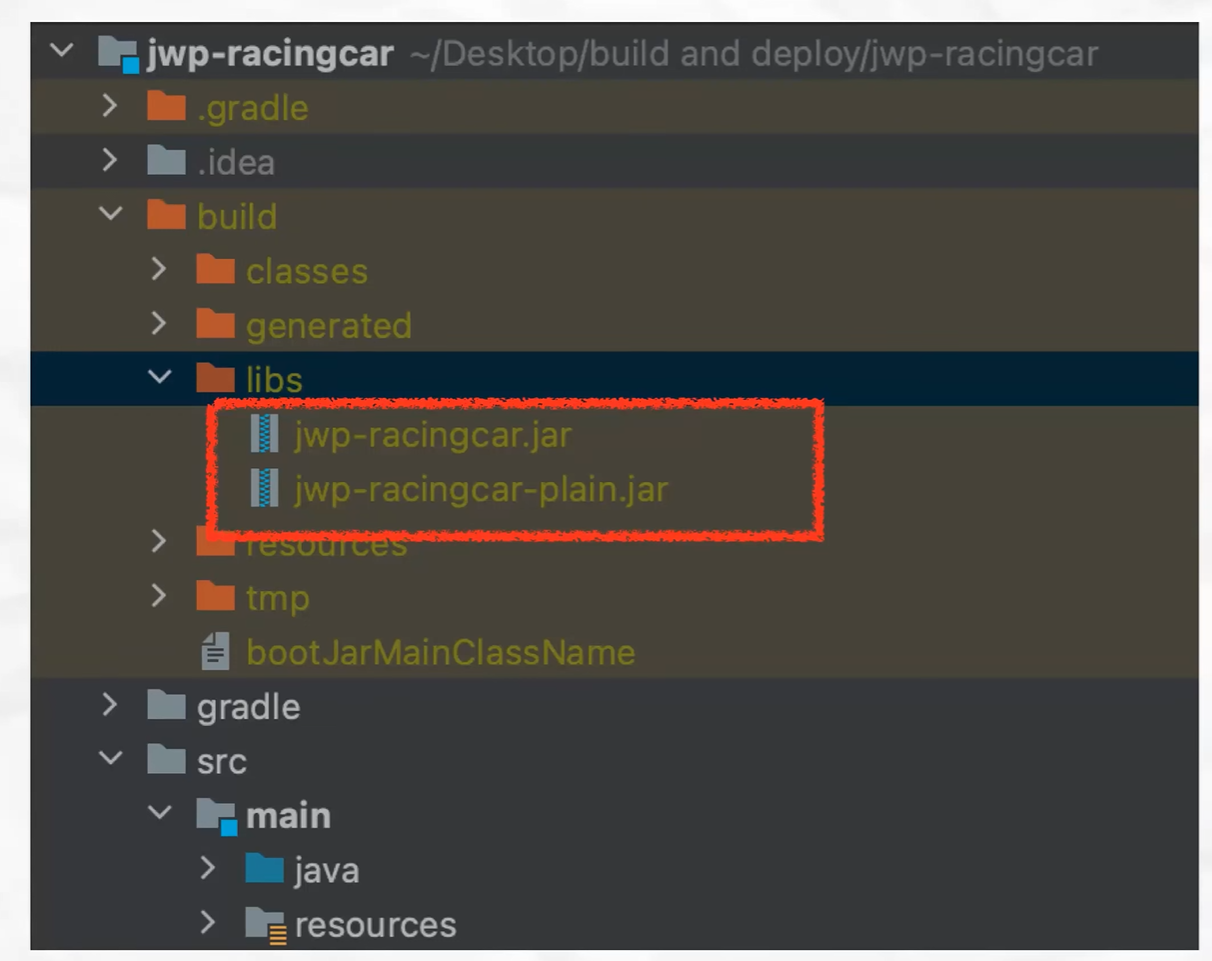
Task: Click the src folder icon
Action: point(166,760)
